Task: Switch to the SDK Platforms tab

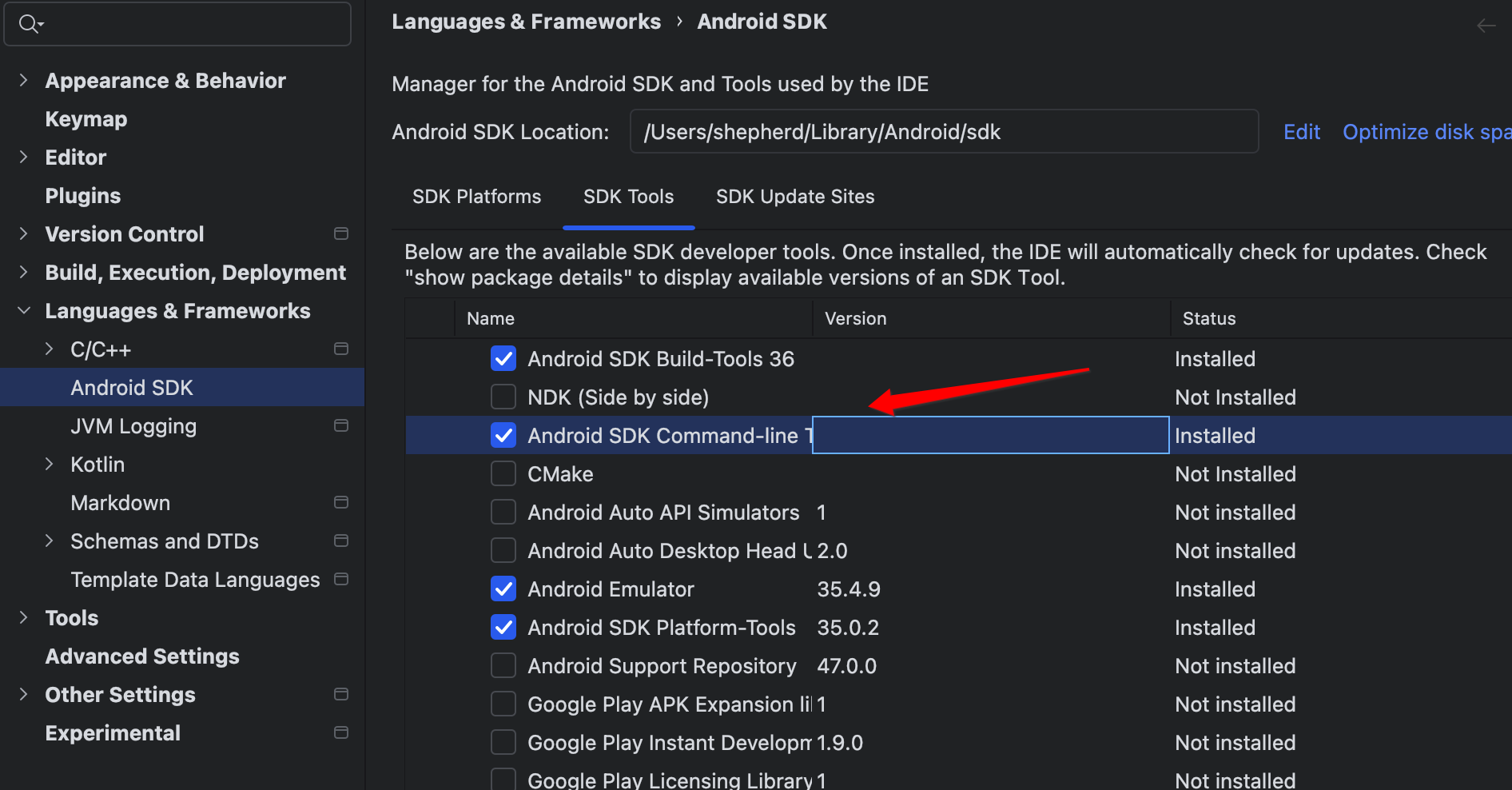Action: (x=476, y=197)
